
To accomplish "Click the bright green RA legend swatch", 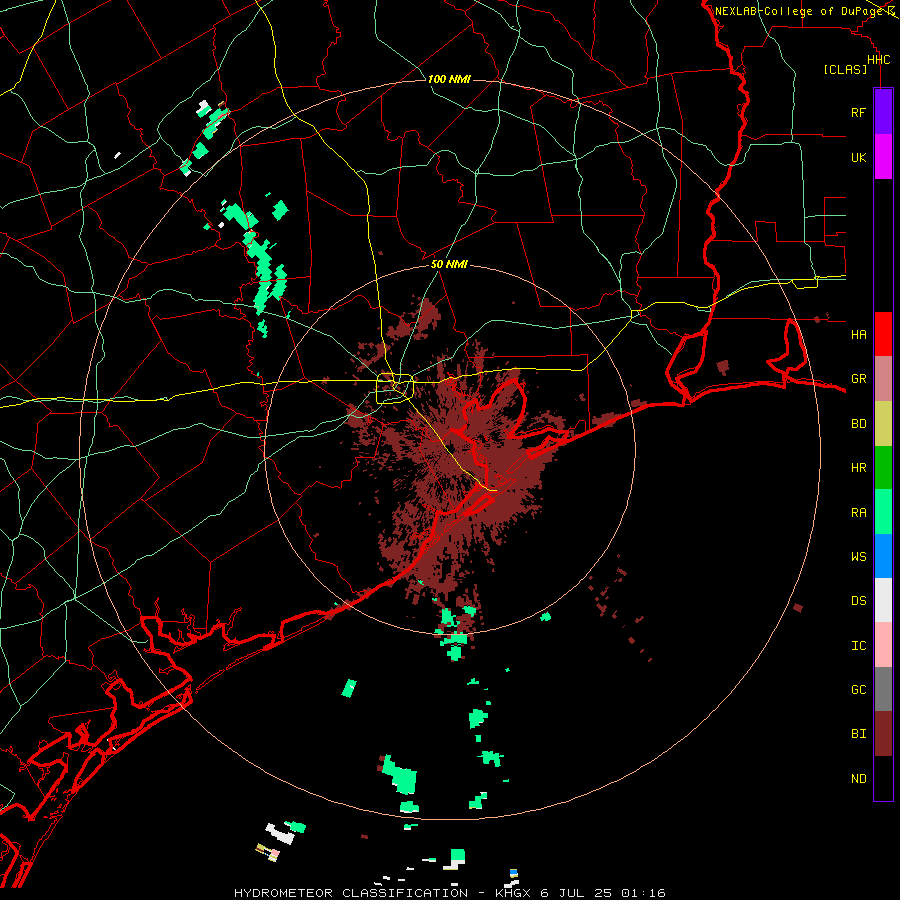I will pos(883,512).
